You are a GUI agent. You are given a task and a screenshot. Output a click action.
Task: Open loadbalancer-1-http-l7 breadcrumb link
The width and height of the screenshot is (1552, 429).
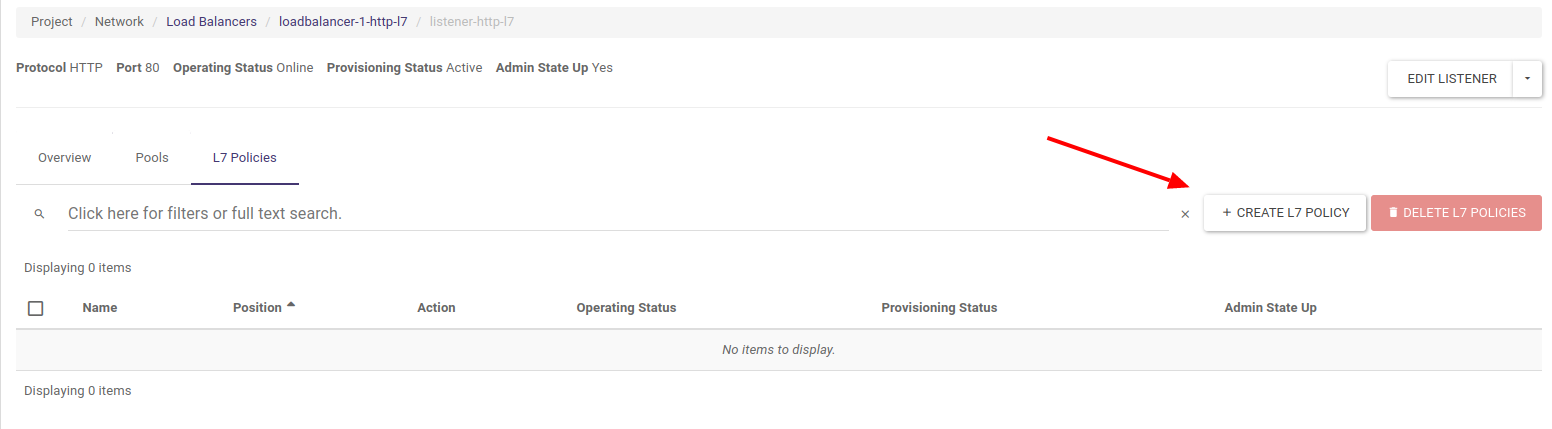coord(343,21)
